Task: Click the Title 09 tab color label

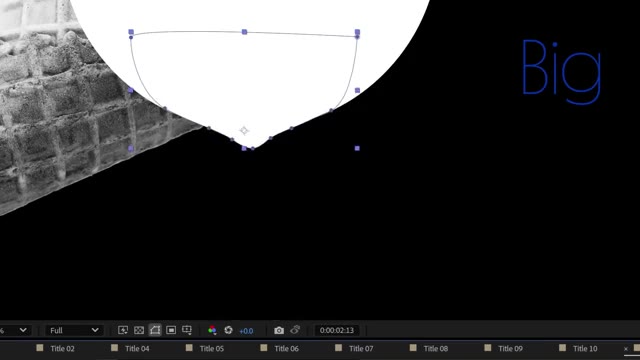Action: point(488,348)
